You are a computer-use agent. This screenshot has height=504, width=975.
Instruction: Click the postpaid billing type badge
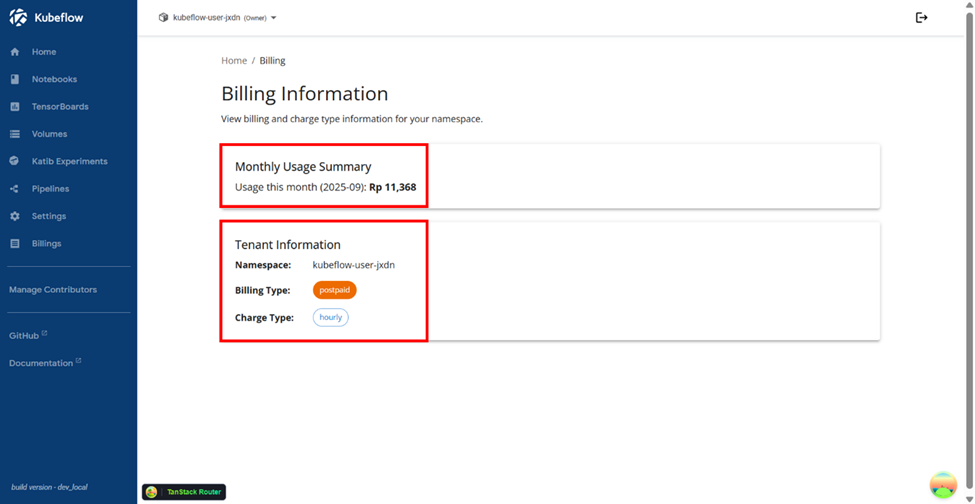point(334,290)
